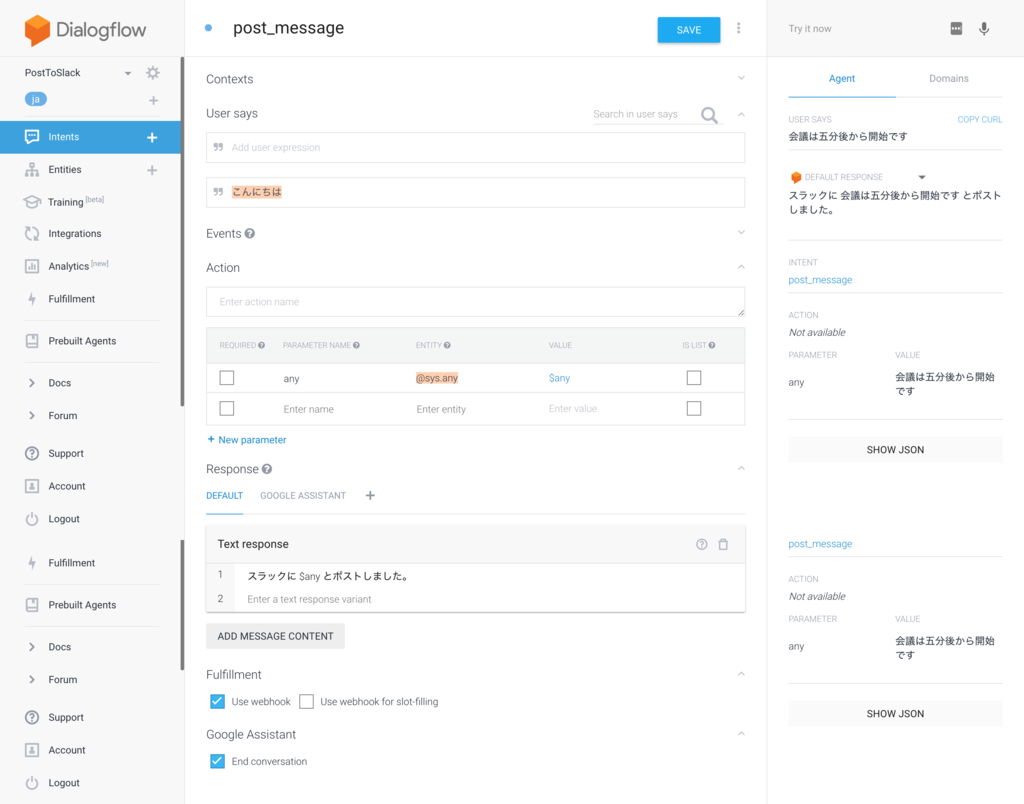
Task: Toggle Is List checkbox for any parameter
Action: (694, 378)
